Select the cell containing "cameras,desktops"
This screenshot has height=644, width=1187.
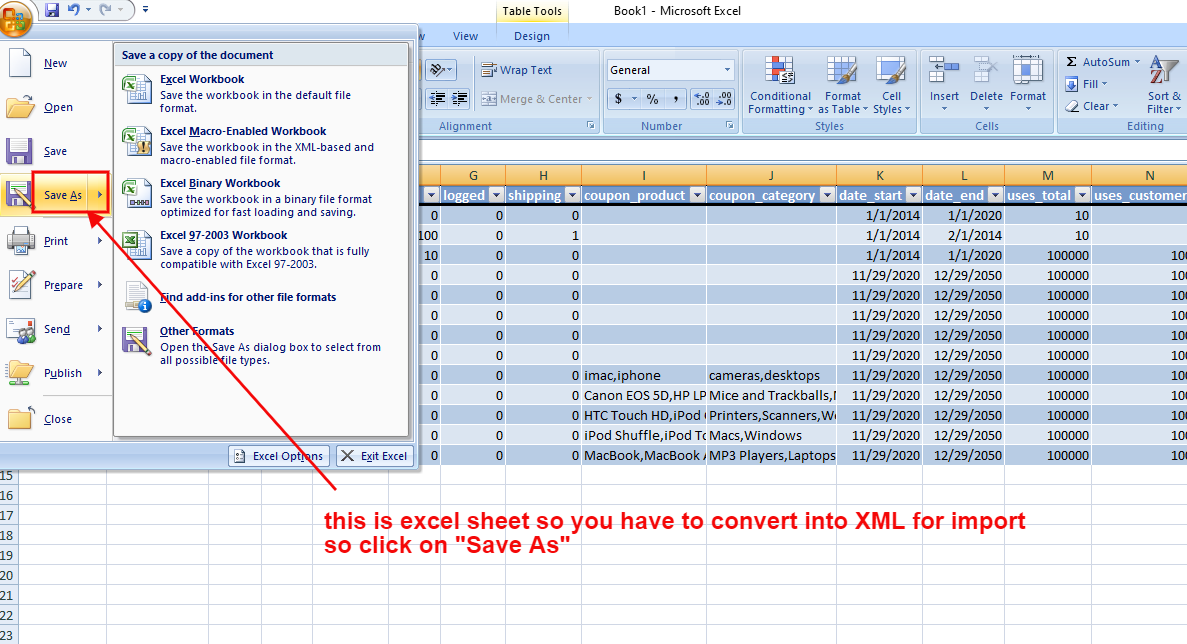click(x=771, y=375)
